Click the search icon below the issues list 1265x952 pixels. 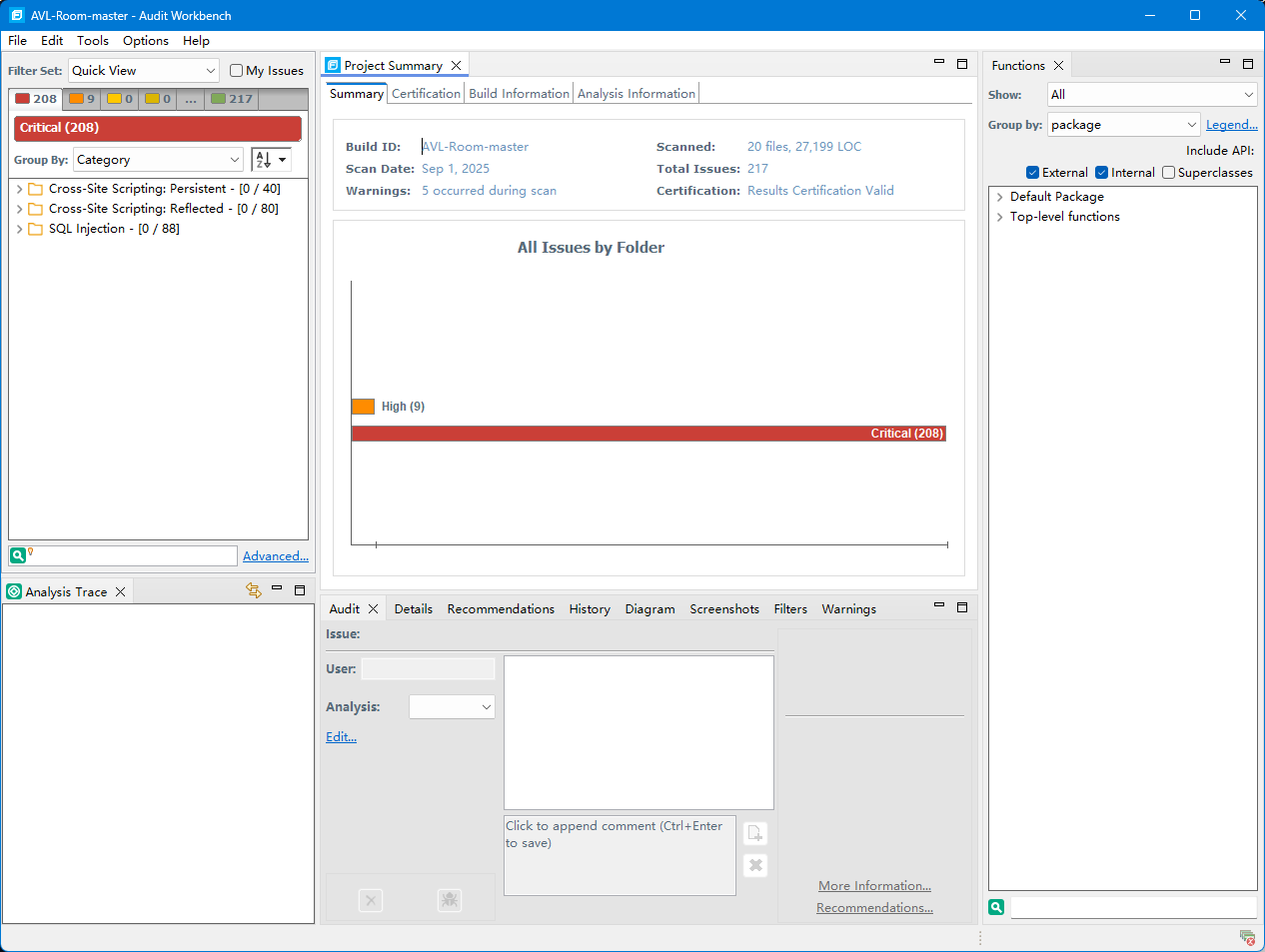click(x=17, y=555)
